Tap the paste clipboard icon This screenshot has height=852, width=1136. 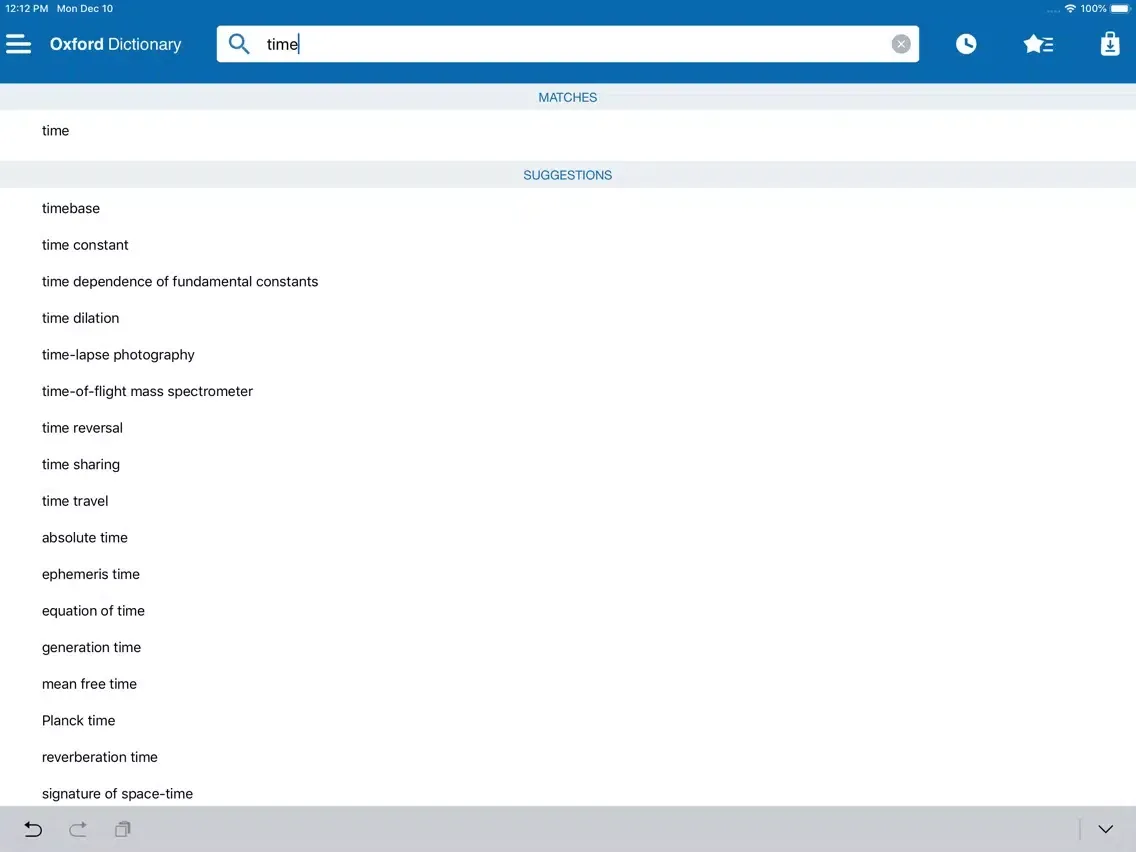coord(122,829)
